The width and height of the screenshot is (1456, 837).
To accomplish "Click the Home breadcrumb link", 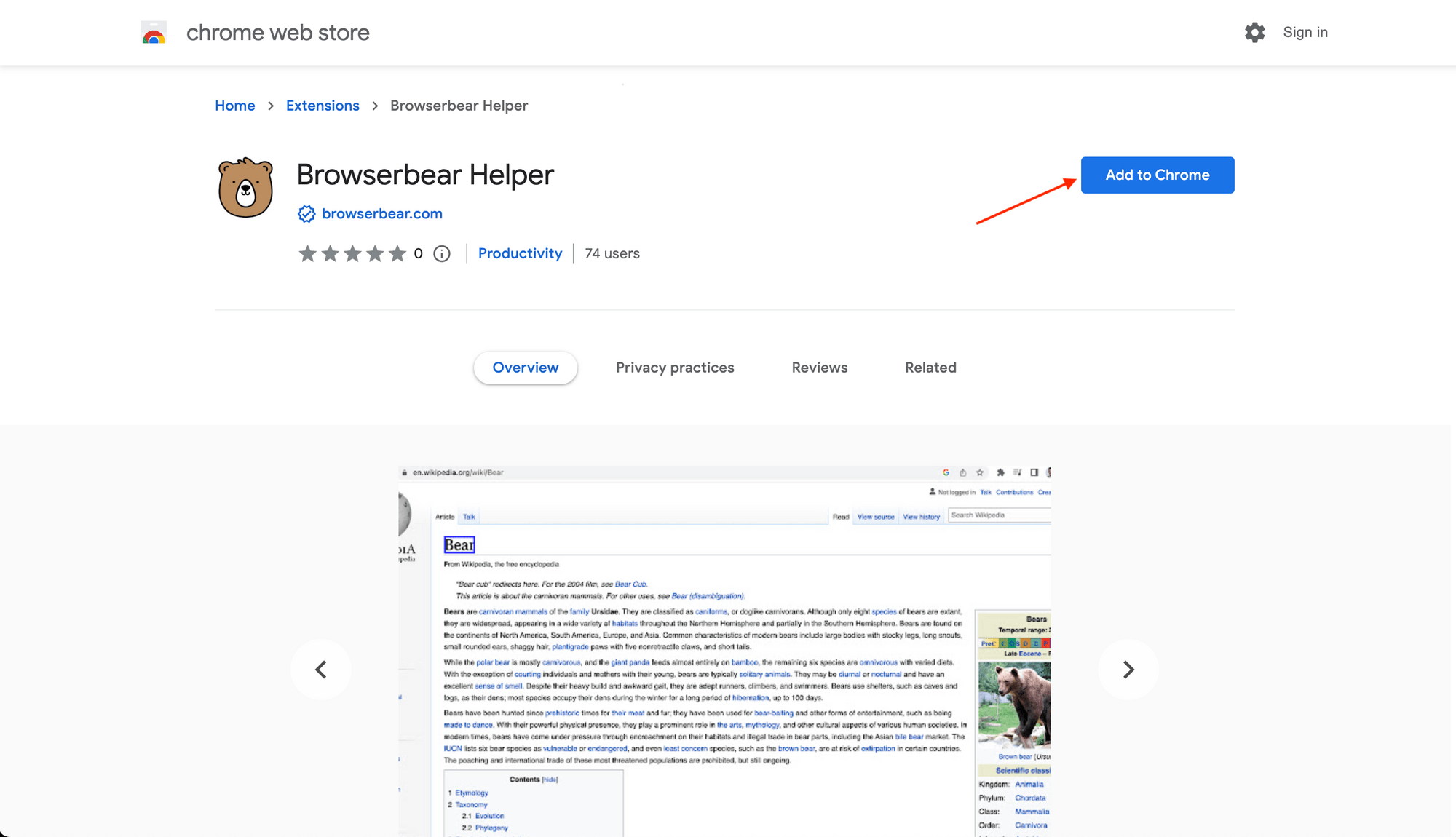I will coord(234,106).
